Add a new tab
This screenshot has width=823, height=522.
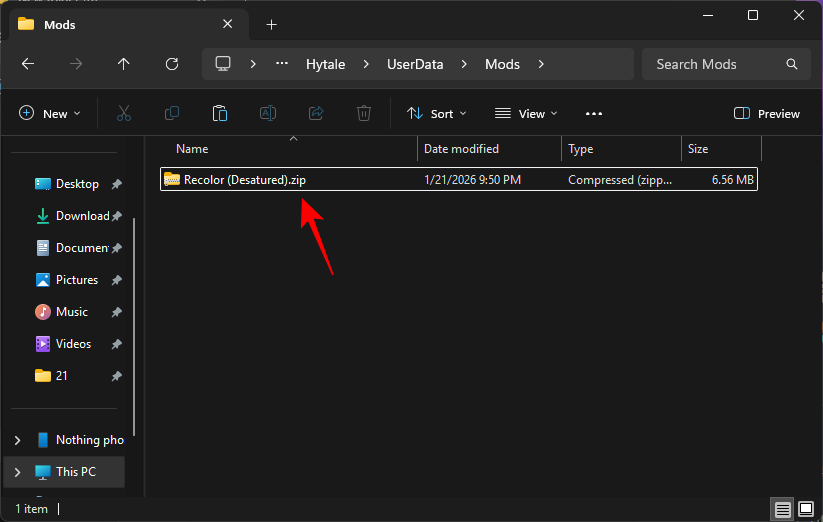point(271,24)
